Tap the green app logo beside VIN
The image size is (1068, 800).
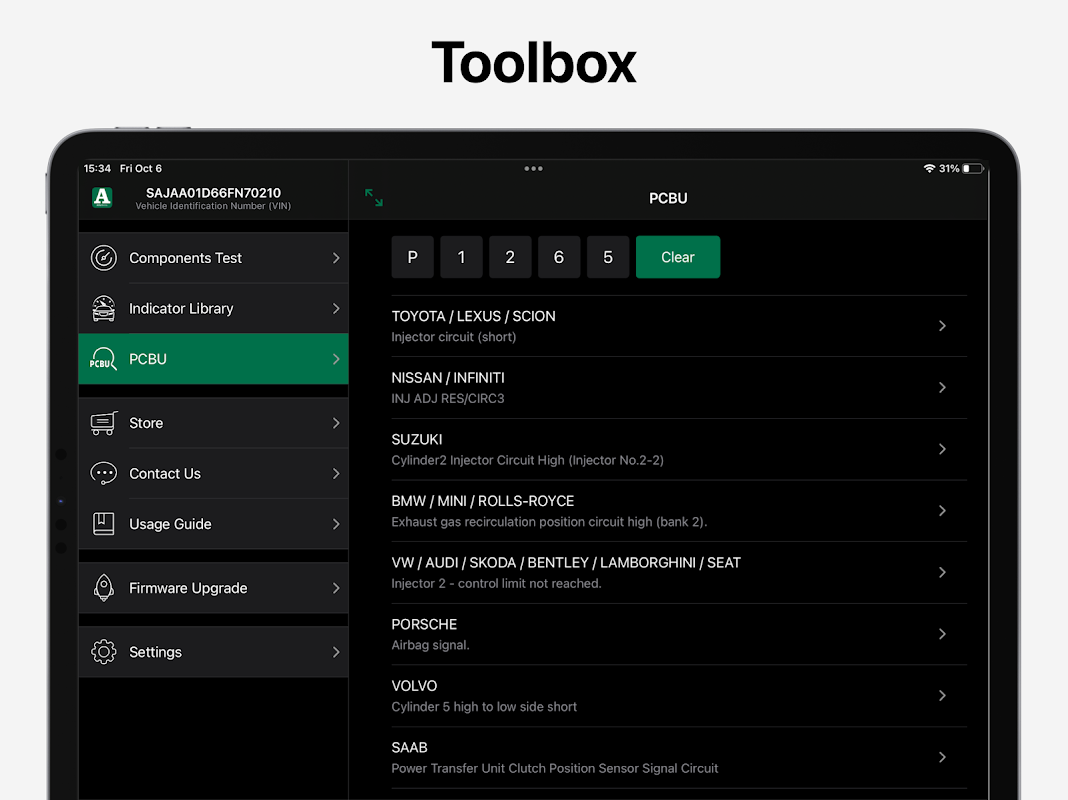(102, 198)
